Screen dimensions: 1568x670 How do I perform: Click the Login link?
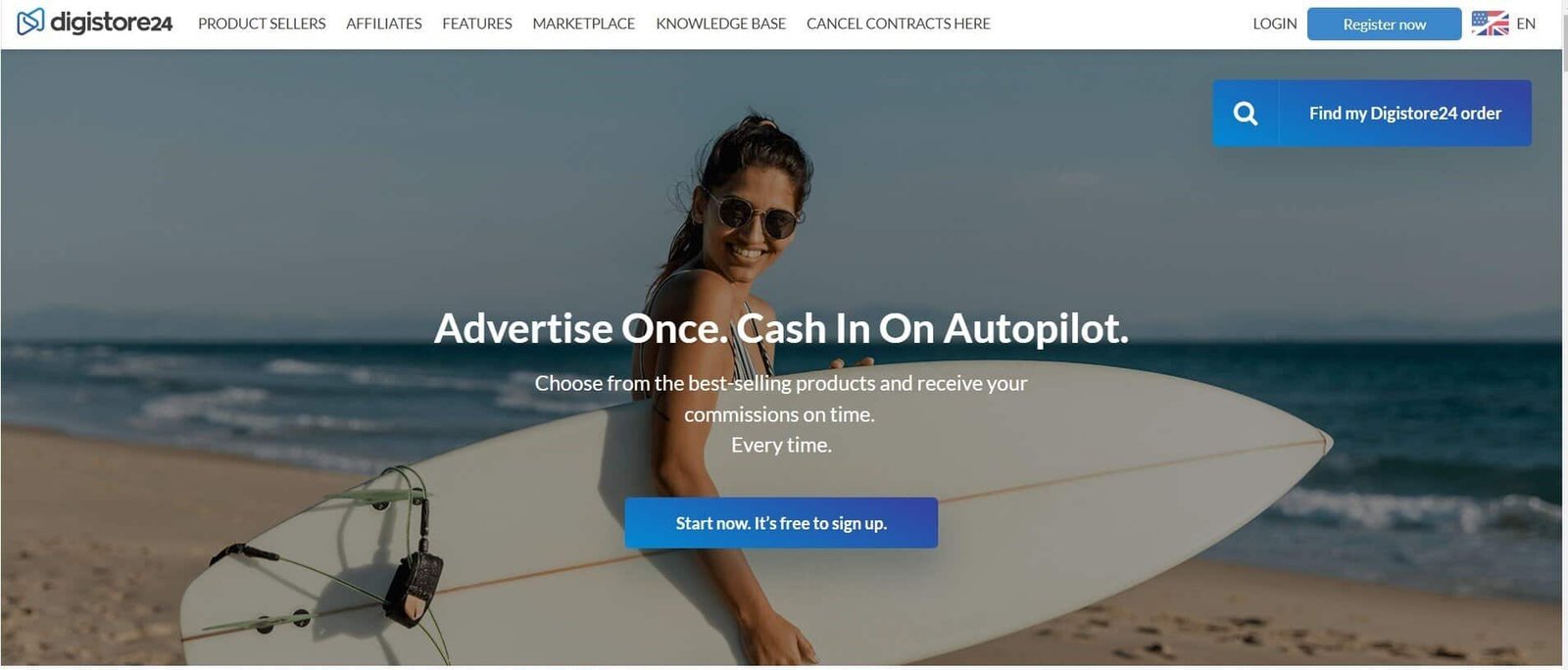tap(1275, 24)
